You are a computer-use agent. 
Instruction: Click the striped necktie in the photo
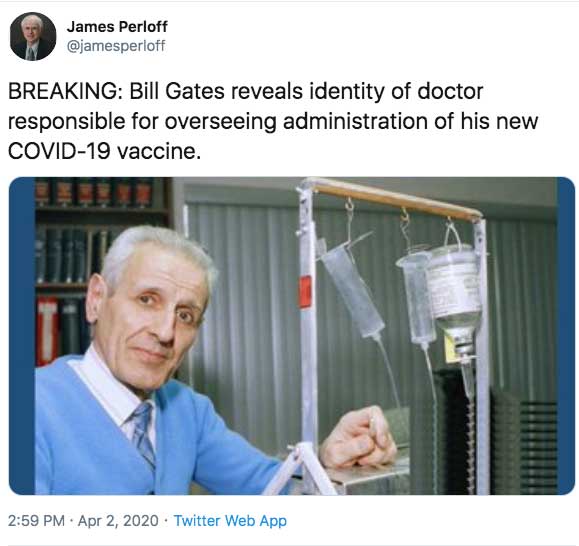click(145, 434)
